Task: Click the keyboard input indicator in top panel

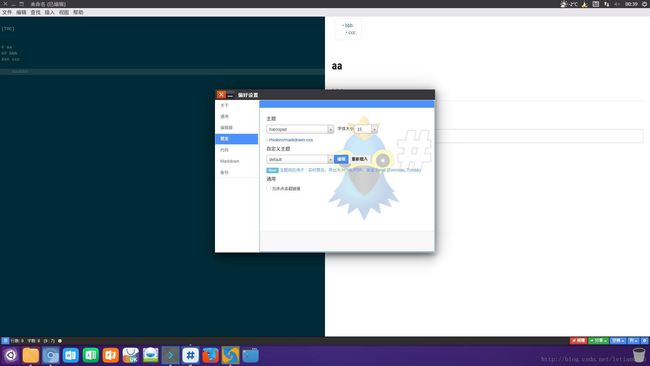Action: coord(596,4)
